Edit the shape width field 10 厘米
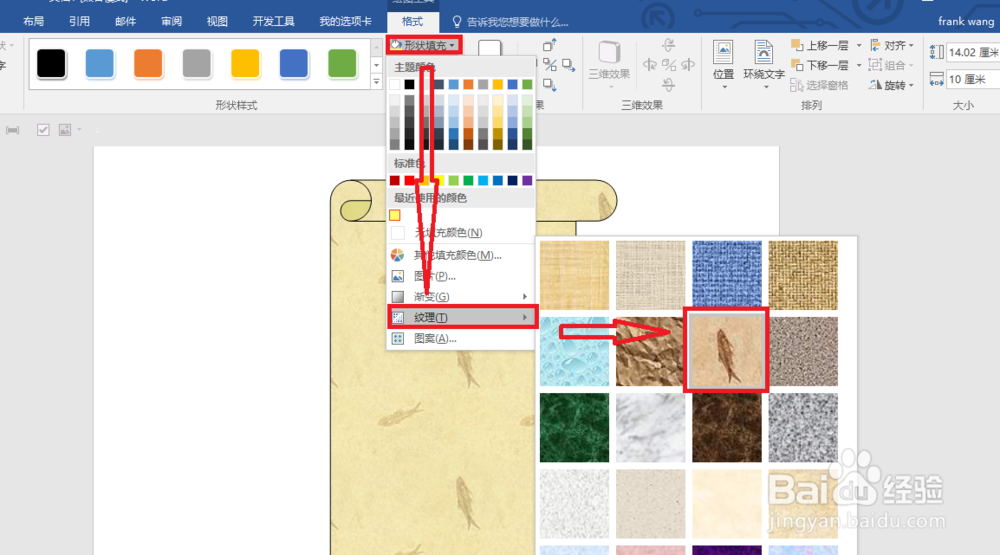The height and width of the screenshot is (555, 1000). coord(973,79)
